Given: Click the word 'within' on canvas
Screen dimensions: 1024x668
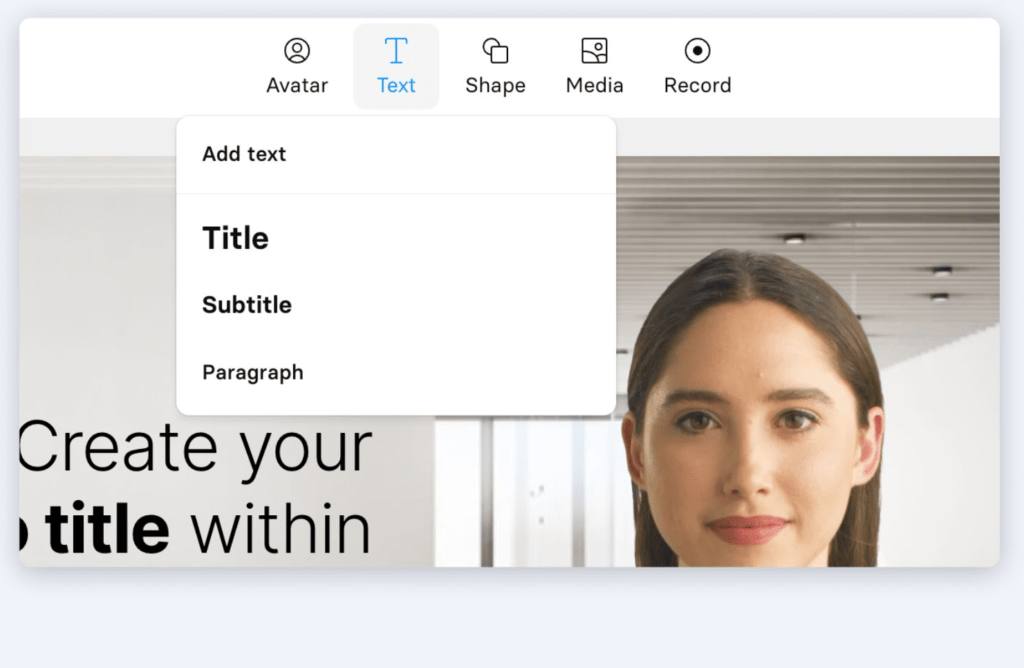Looking at the screenshot, I should (x=281, y=530).
